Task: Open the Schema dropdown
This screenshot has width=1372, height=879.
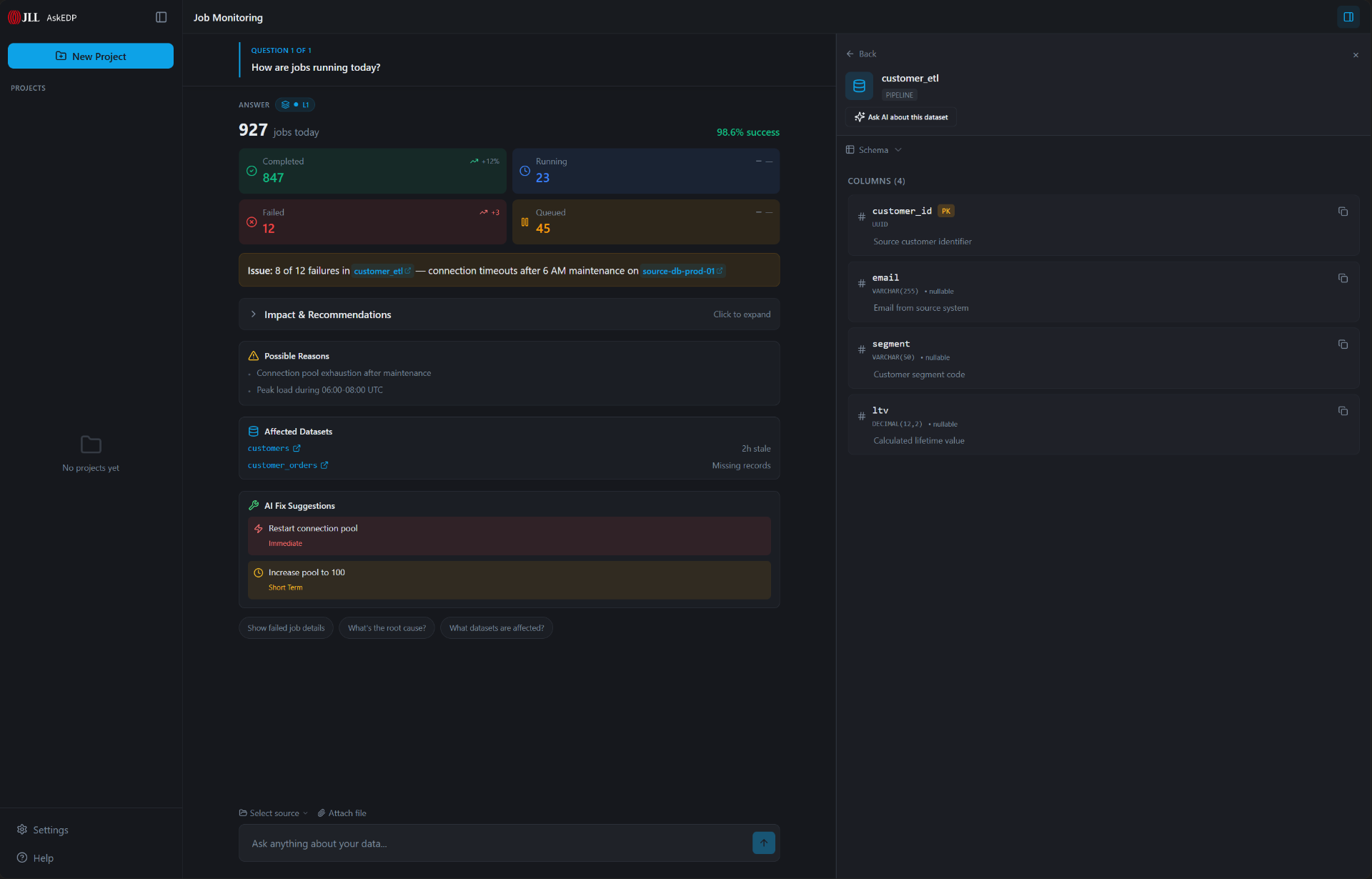Action: 874,150
